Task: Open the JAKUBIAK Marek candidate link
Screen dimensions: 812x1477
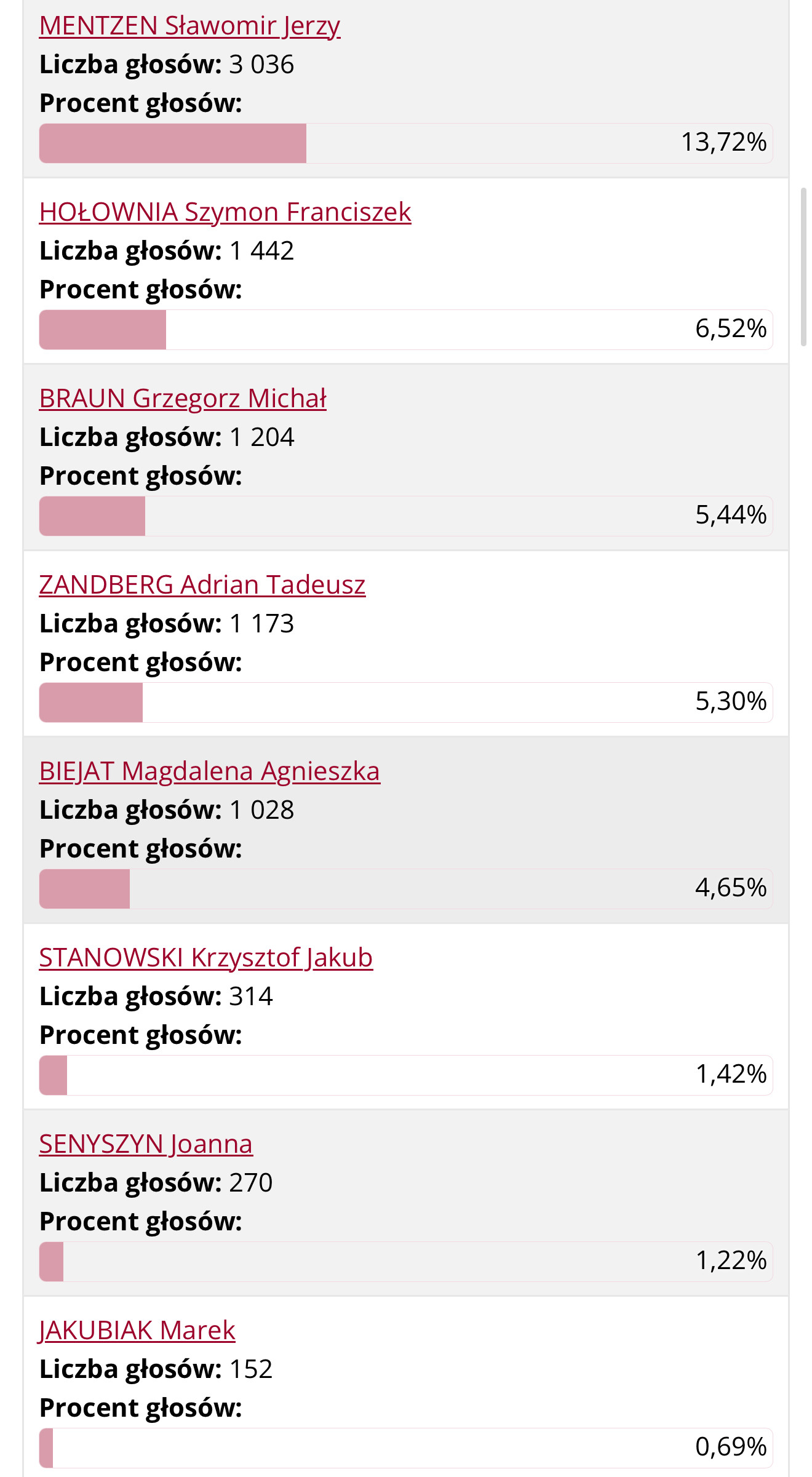Action: 137,1331
